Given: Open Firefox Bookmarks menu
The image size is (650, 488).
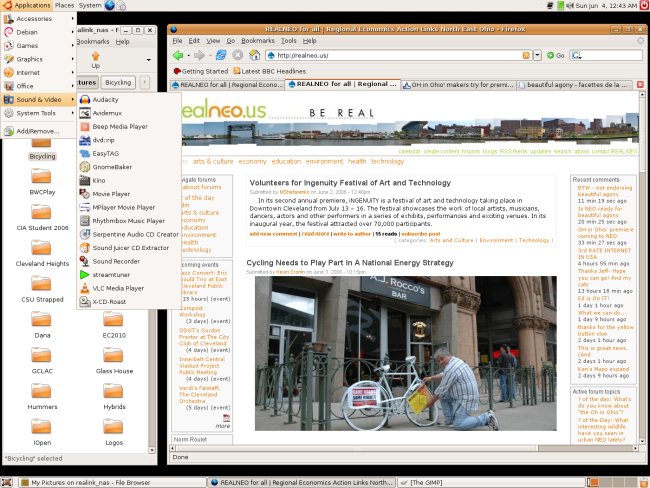Looking at the screenshot, I should [258, 41].
